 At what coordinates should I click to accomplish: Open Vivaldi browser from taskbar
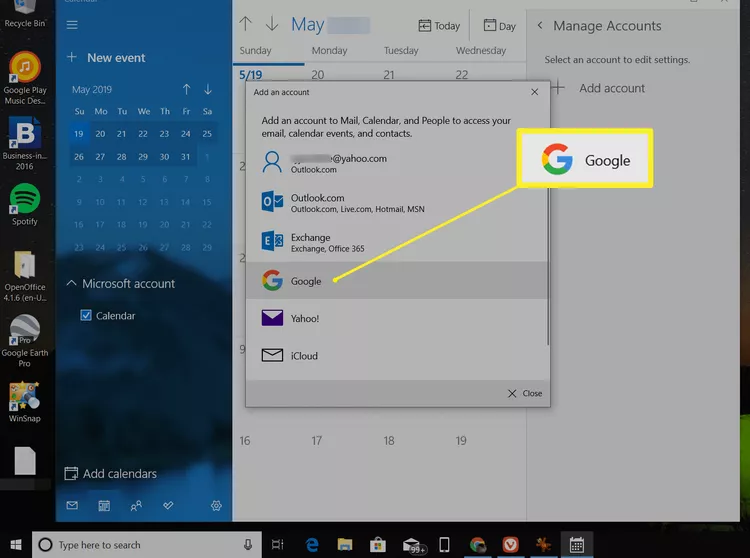tap(510, 545)
